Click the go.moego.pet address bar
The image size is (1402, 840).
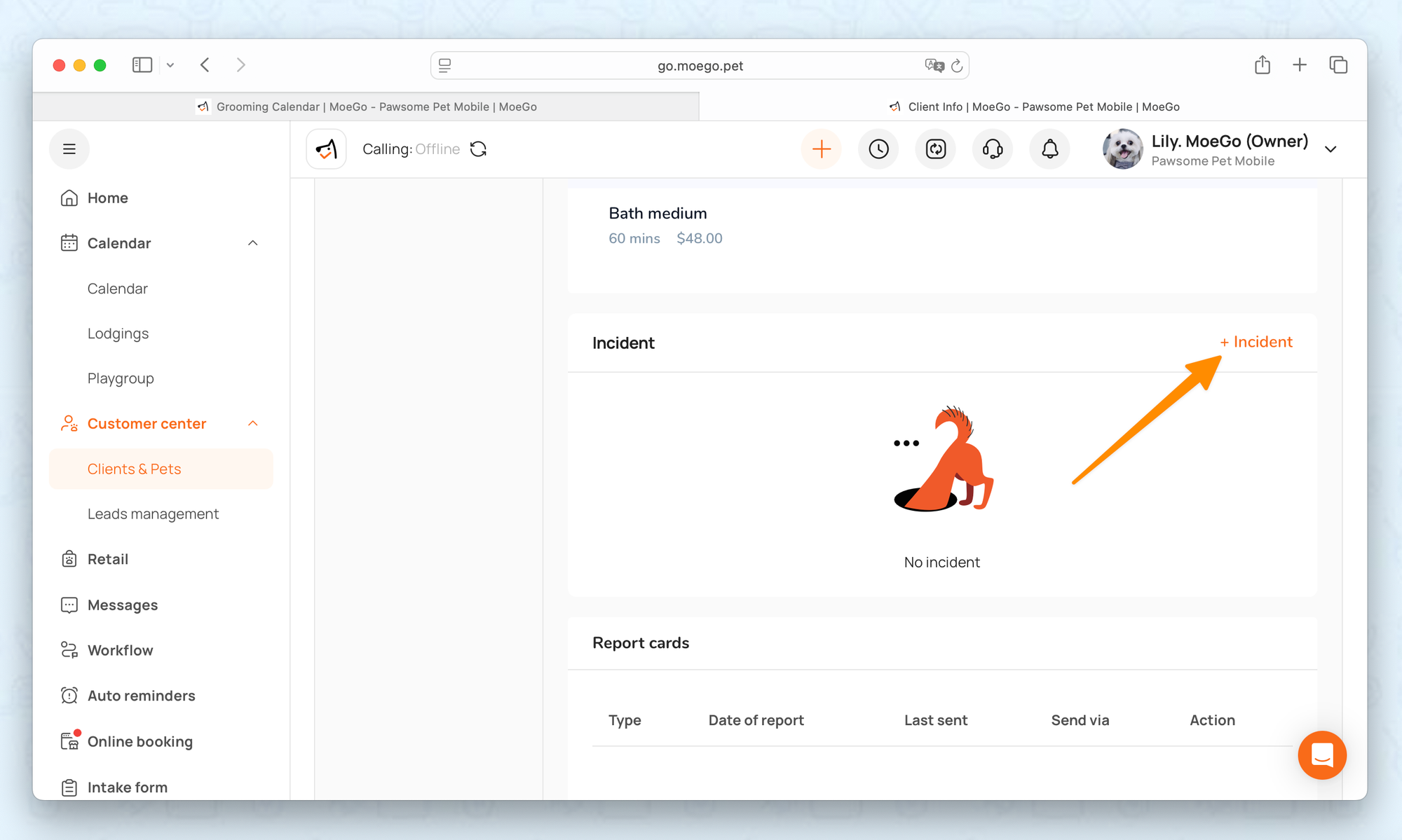point(699,66)
